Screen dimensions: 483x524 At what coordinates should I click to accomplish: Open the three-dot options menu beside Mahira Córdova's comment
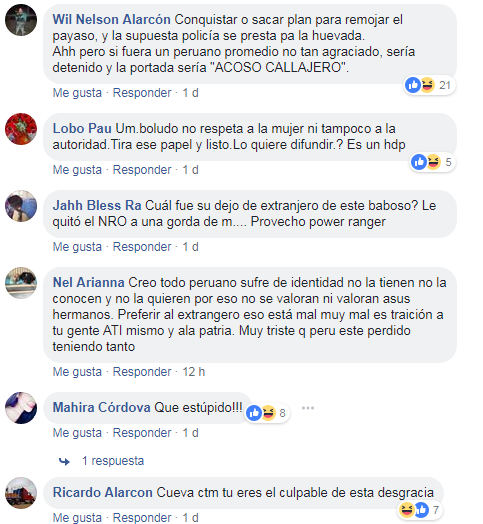tap(308, 408)
